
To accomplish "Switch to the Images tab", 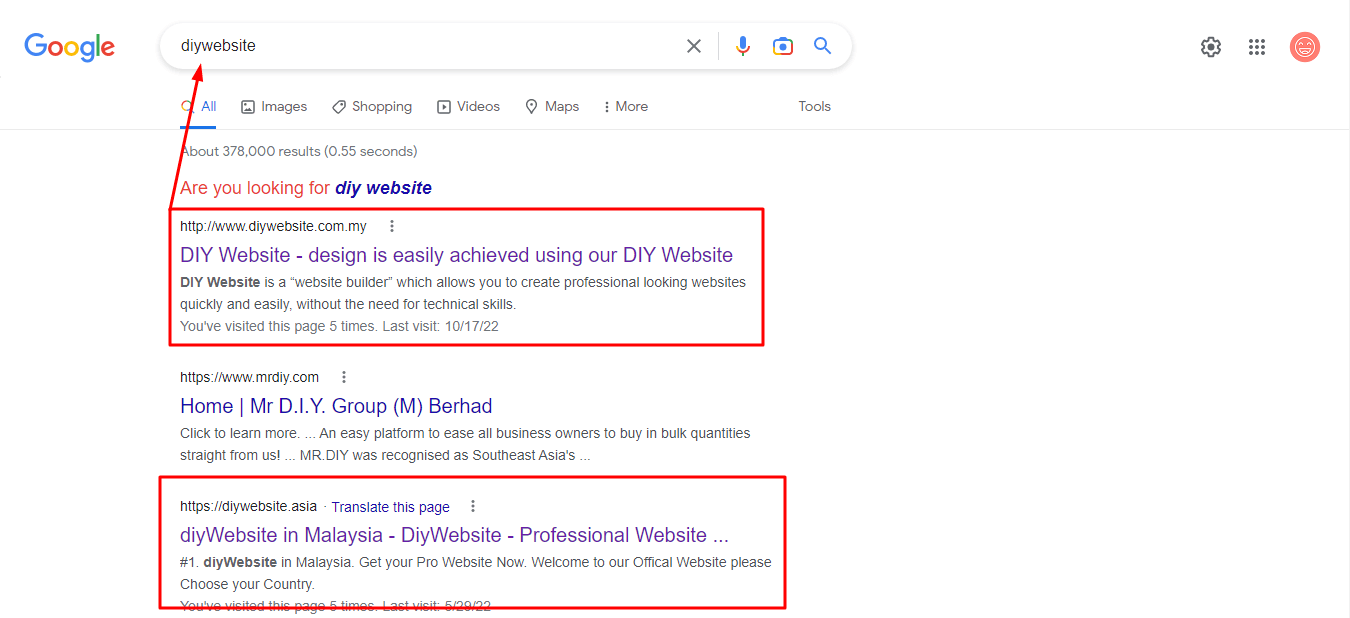I will coord(274,106).
